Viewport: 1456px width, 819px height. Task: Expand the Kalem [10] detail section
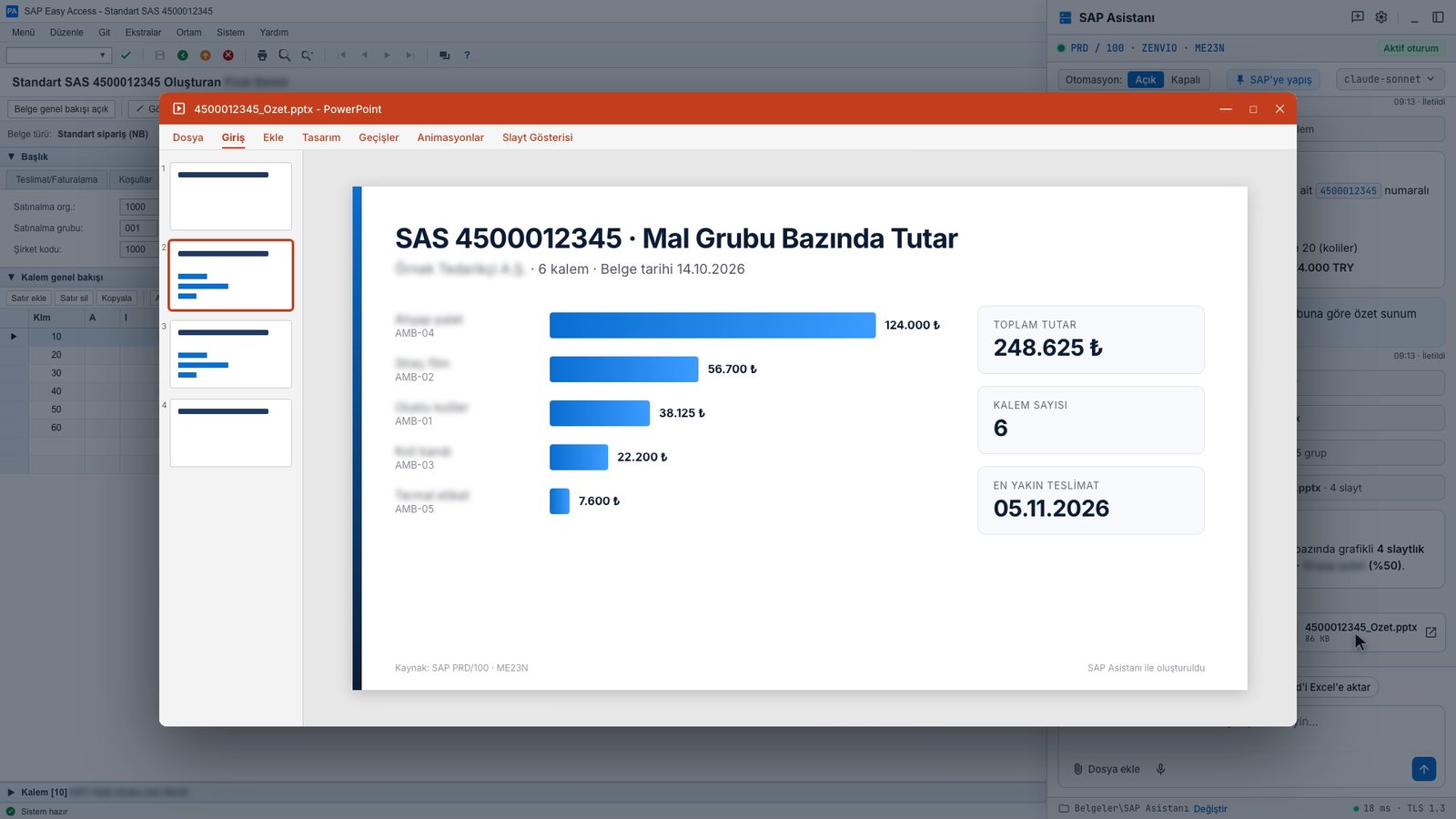click(11, 793)
